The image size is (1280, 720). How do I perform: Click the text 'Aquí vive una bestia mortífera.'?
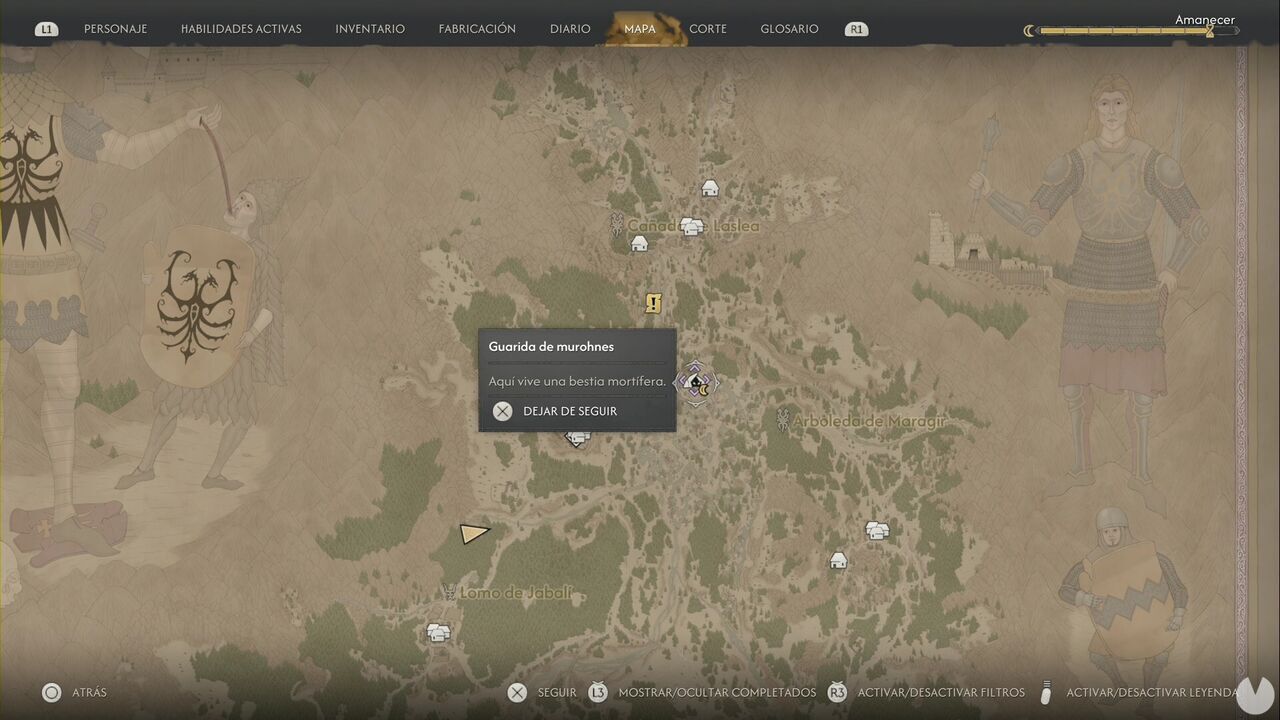(577, 381)
